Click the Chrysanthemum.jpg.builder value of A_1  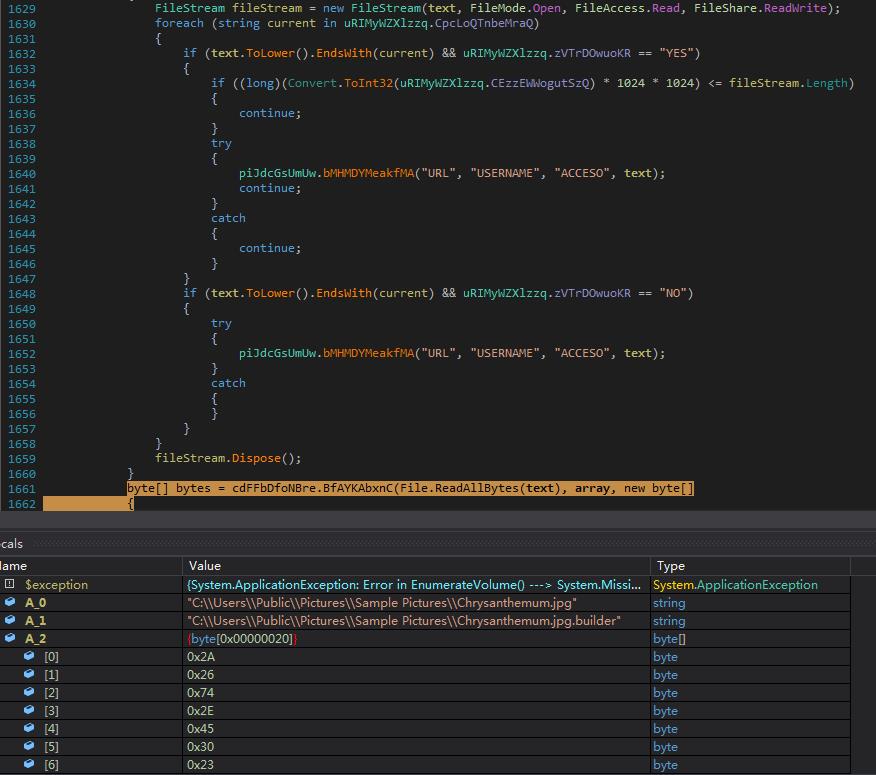click(x=404, y=620)
